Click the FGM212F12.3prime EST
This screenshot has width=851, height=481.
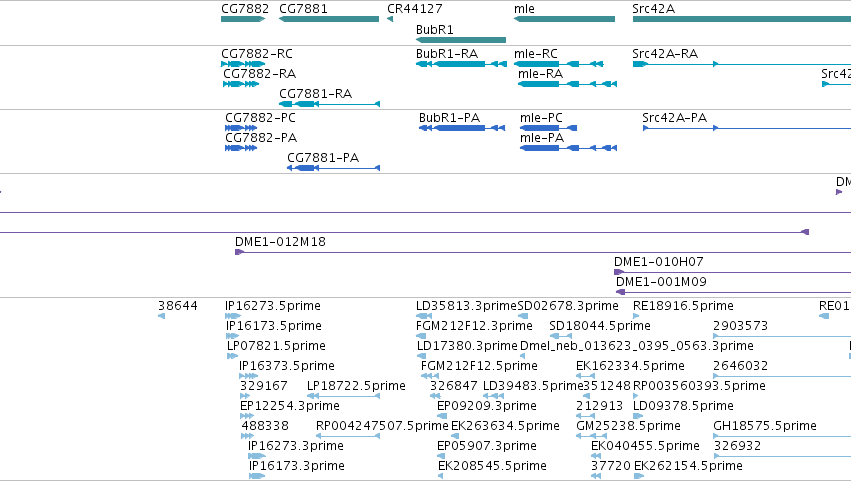tap(421, 336)
